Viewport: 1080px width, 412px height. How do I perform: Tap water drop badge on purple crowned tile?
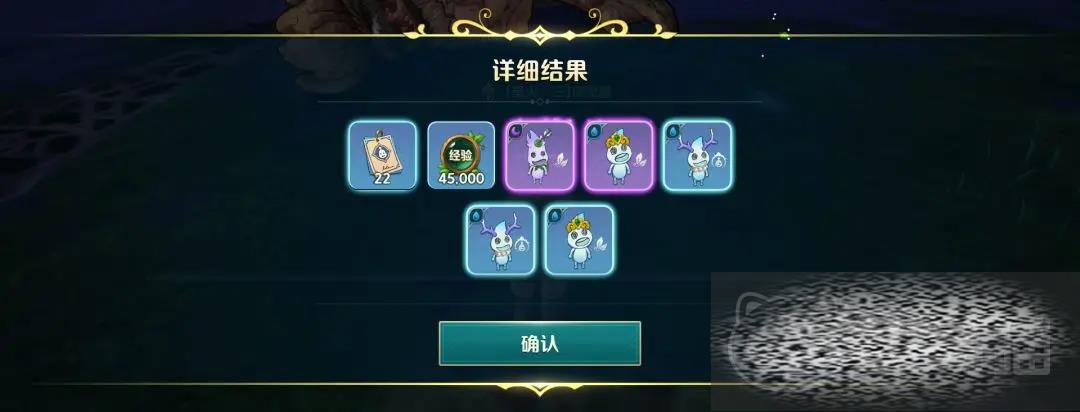click(x=594, y=130)
